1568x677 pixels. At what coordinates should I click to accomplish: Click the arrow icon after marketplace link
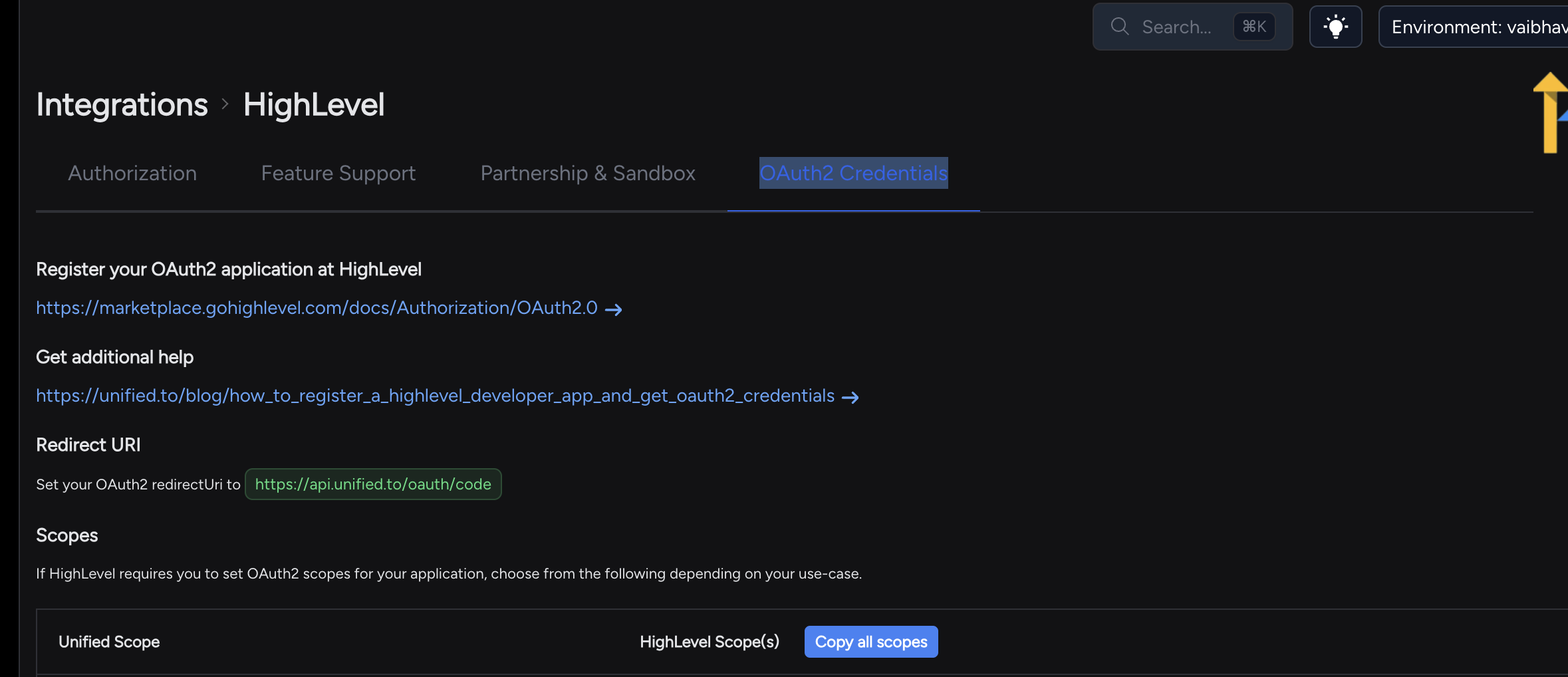click(x=613, y=309)
